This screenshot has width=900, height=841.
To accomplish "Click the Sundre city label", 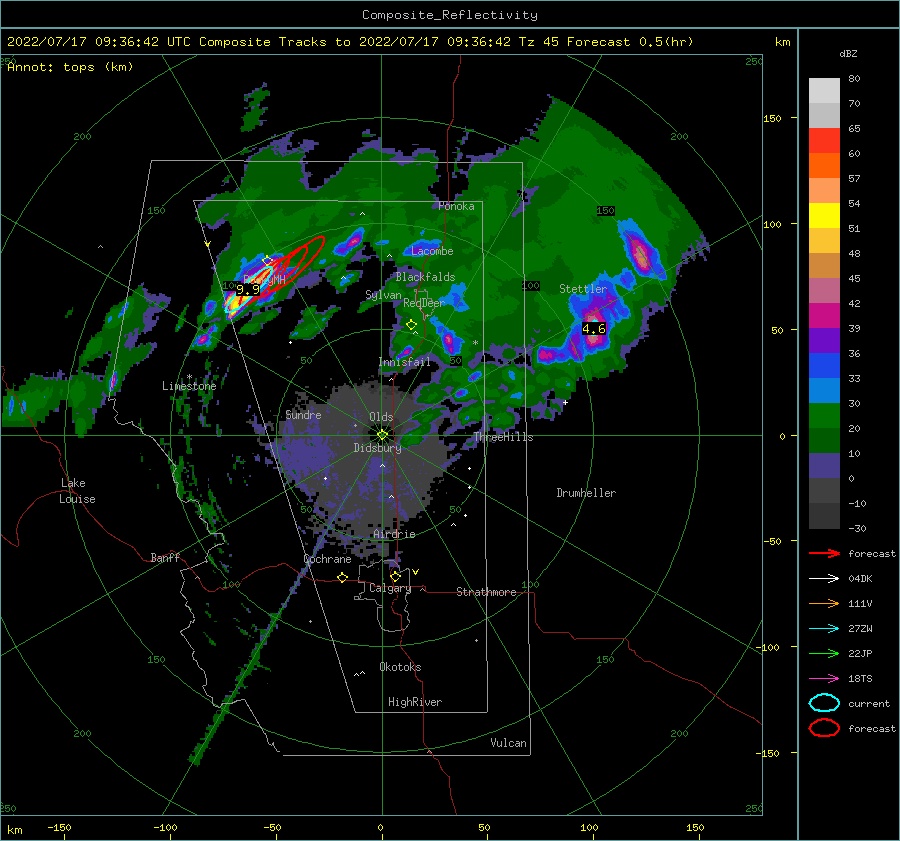I will (x=304, y=414).
